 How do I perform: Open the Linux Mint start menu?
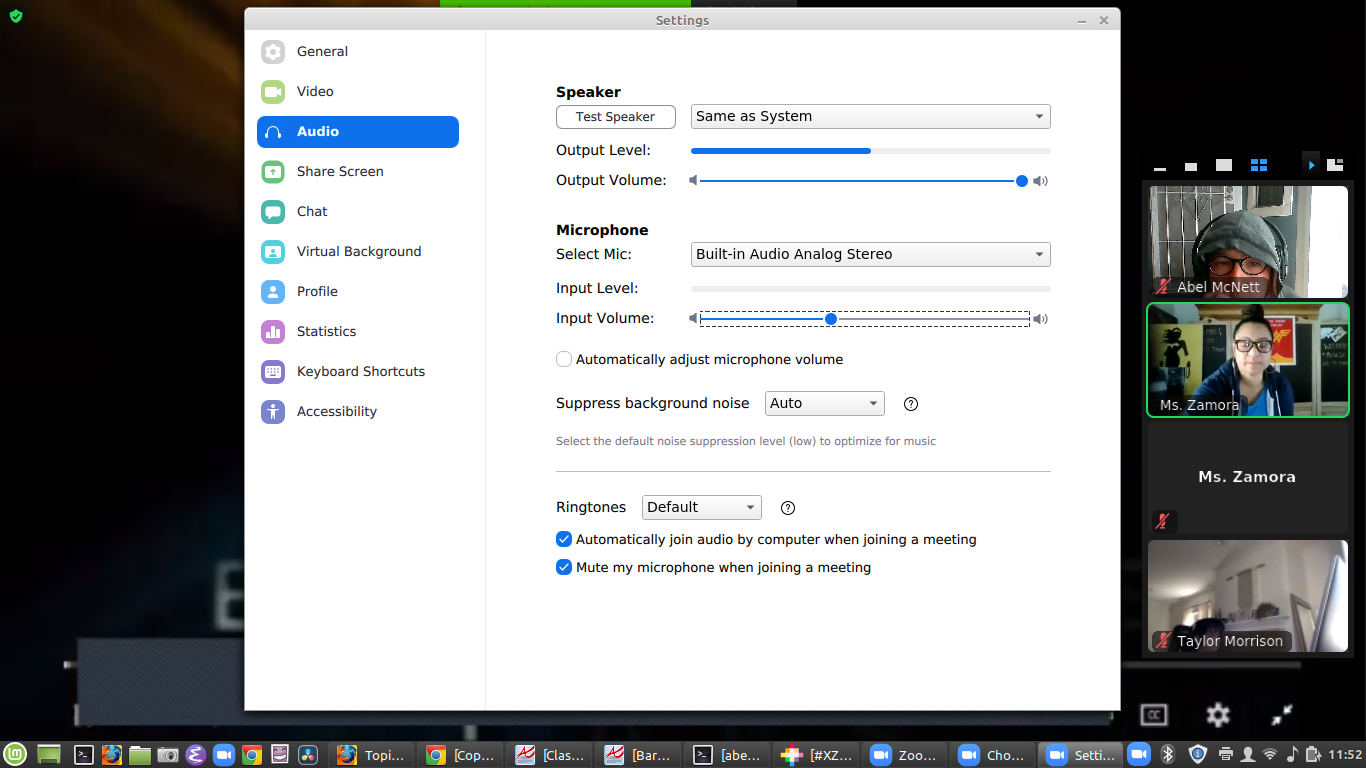15,755
